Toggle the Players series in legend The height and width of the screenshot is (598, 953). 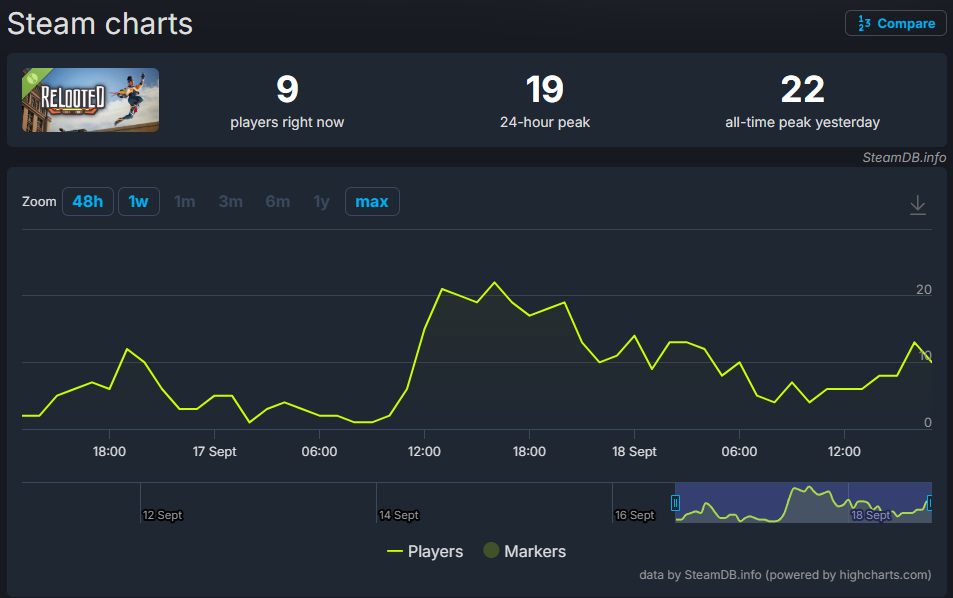[x=425, y=551]
